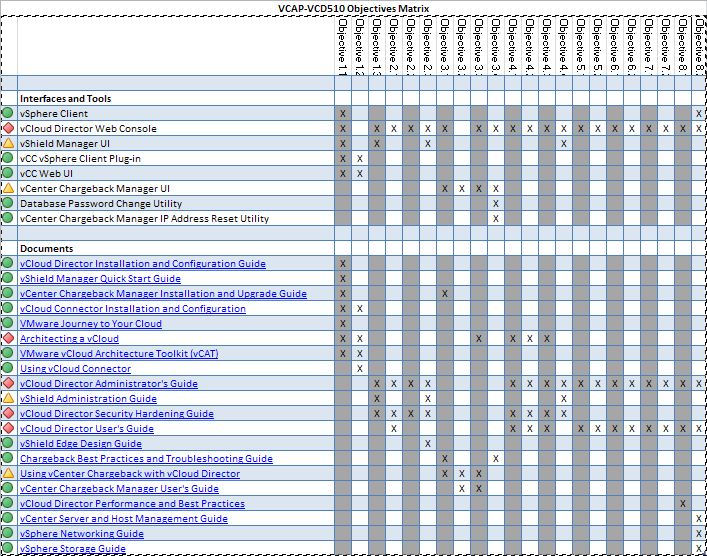
Task: Click green circle icon beside vCC vSphere Client Plug-in
Action: (x=8, y=158)
